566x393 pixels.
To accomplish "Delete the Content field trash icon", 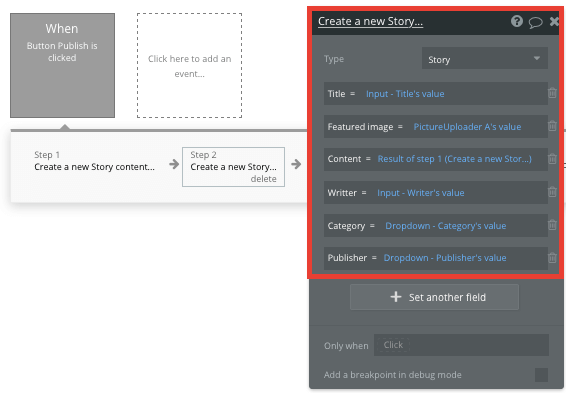I will [x=552, y=158].
